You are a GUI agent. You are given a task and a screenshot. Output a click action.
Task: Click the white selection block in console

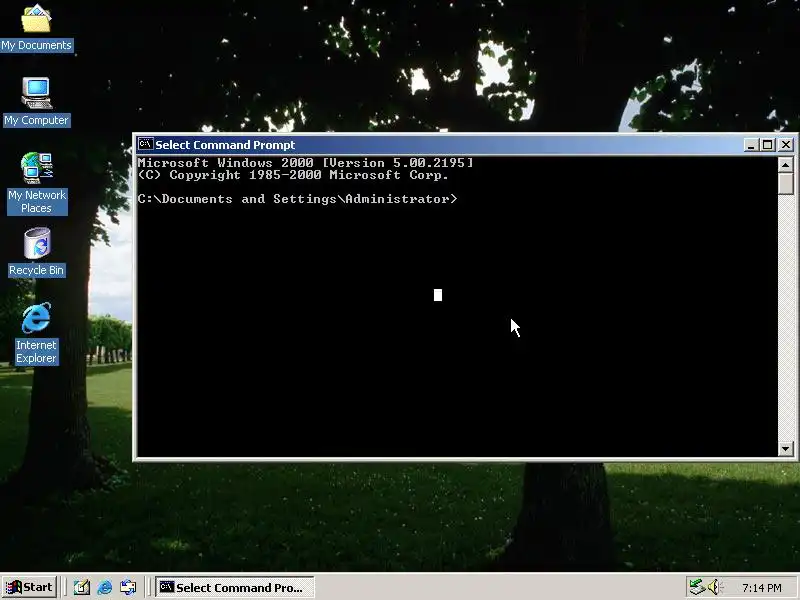click(438, 295)
